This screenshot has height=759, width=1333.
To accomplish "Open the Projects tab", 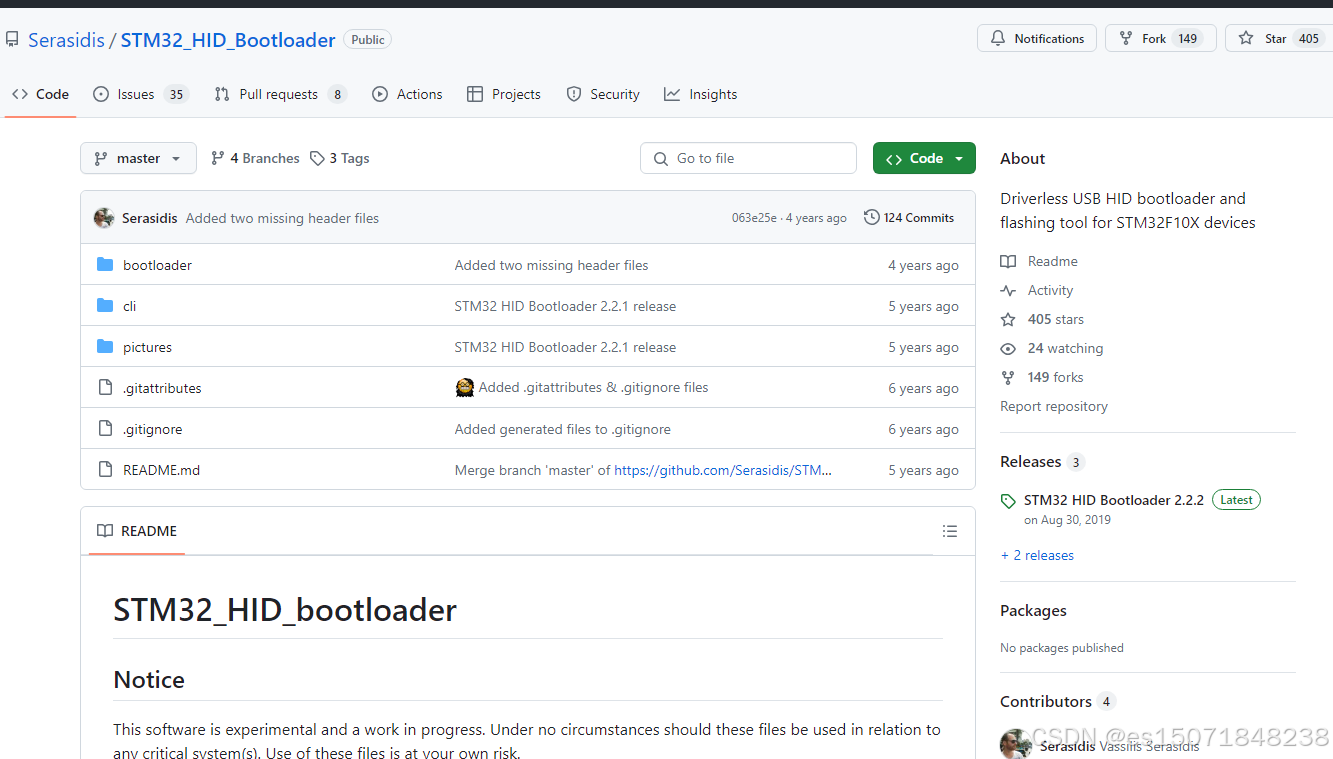I will (504, 94).
